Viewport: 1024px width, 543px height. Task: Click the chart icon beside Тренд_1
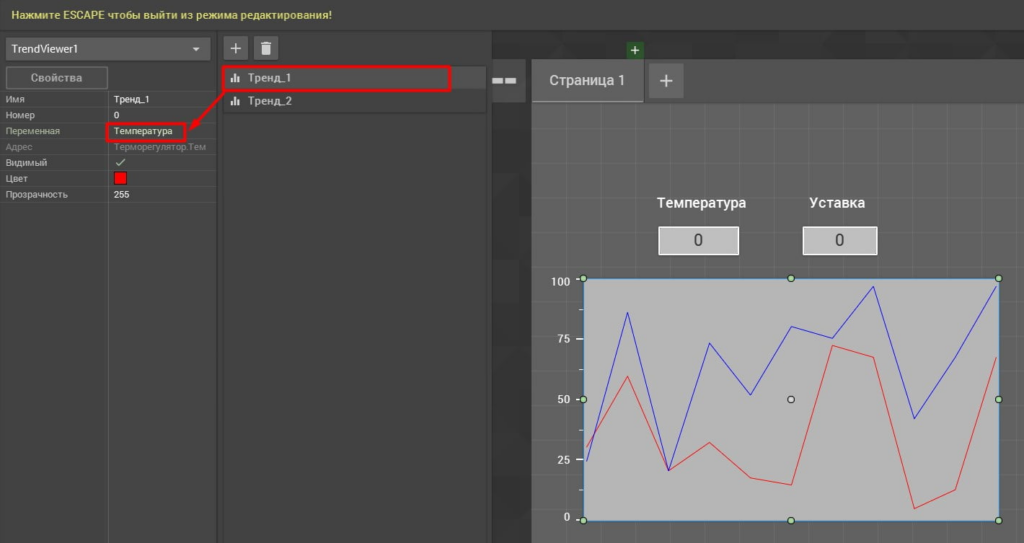click(x=235, y=78)
